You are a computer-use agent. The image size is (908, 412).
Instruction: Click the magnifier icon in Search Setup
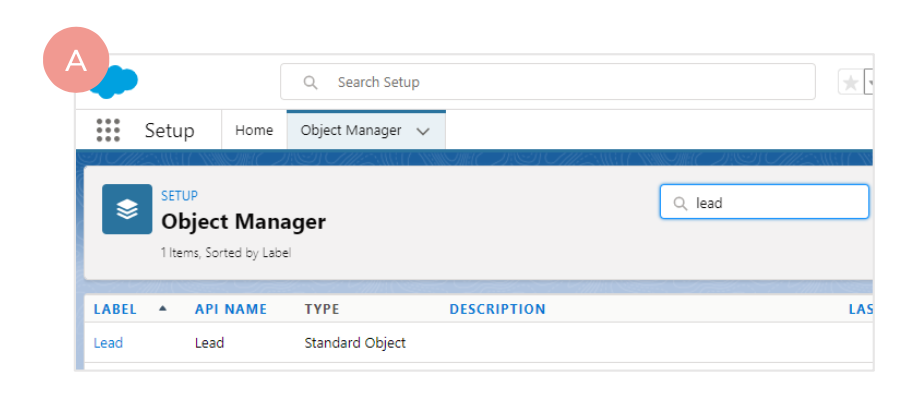click(x=310, y=82)
